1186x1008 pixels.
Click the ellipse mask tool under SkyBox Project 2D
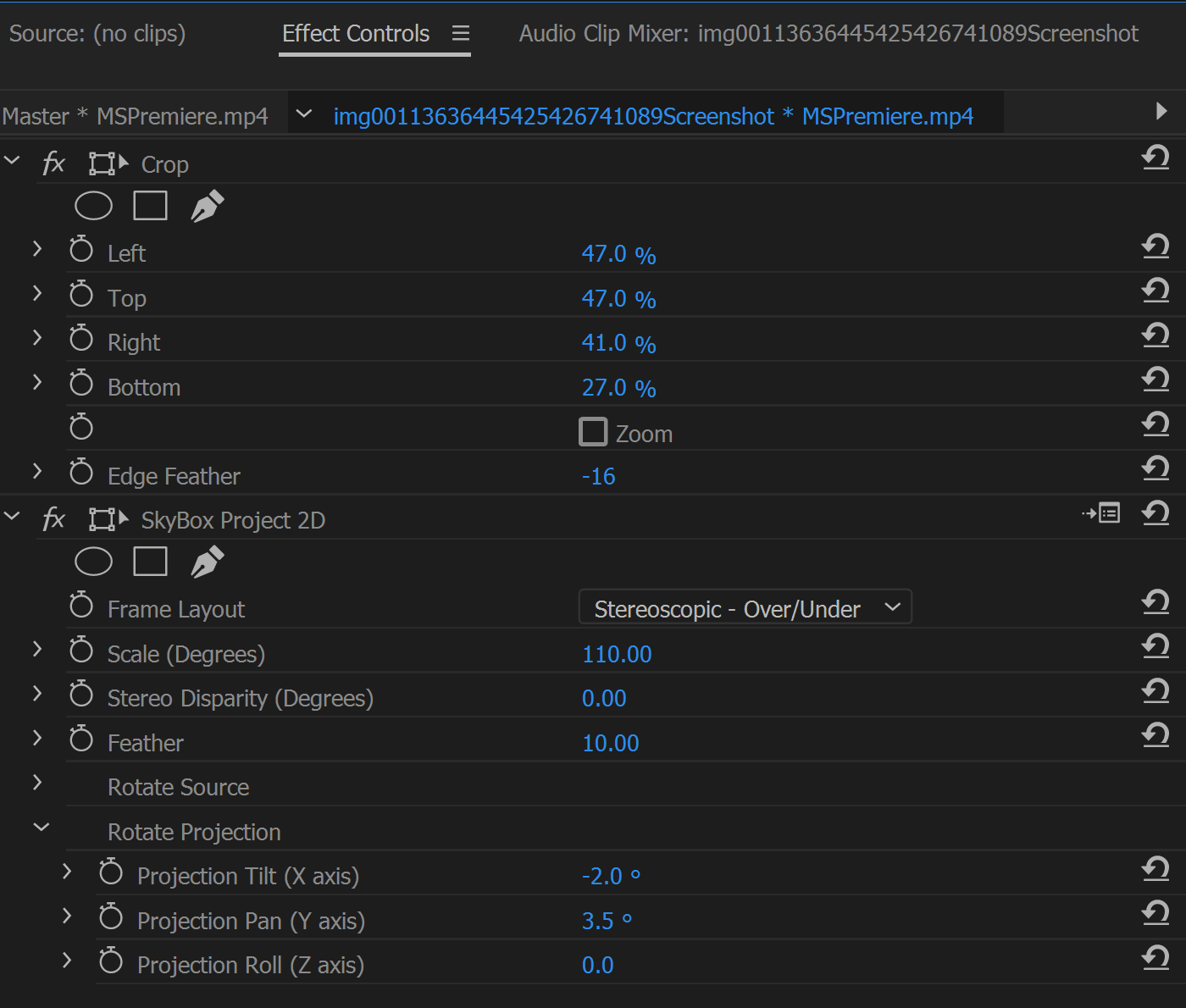point(93,562)
